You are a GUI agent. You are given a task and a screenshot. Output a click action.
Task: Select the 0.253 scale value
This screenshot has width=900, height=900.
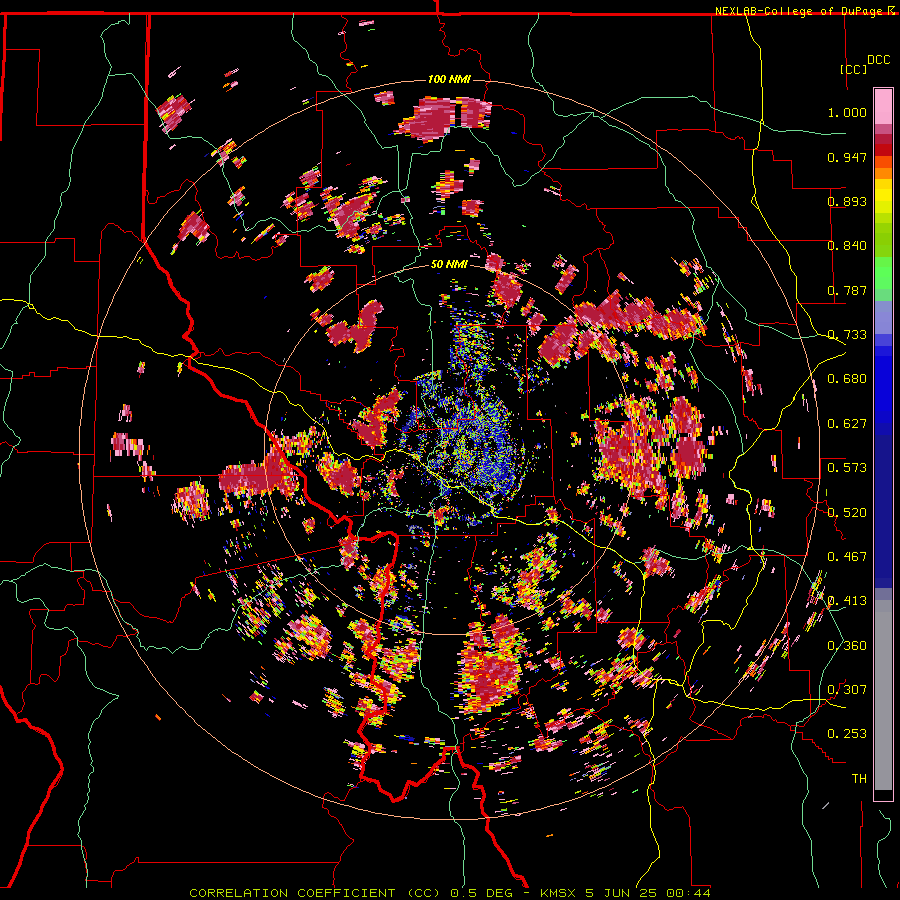tap(847, 734)
